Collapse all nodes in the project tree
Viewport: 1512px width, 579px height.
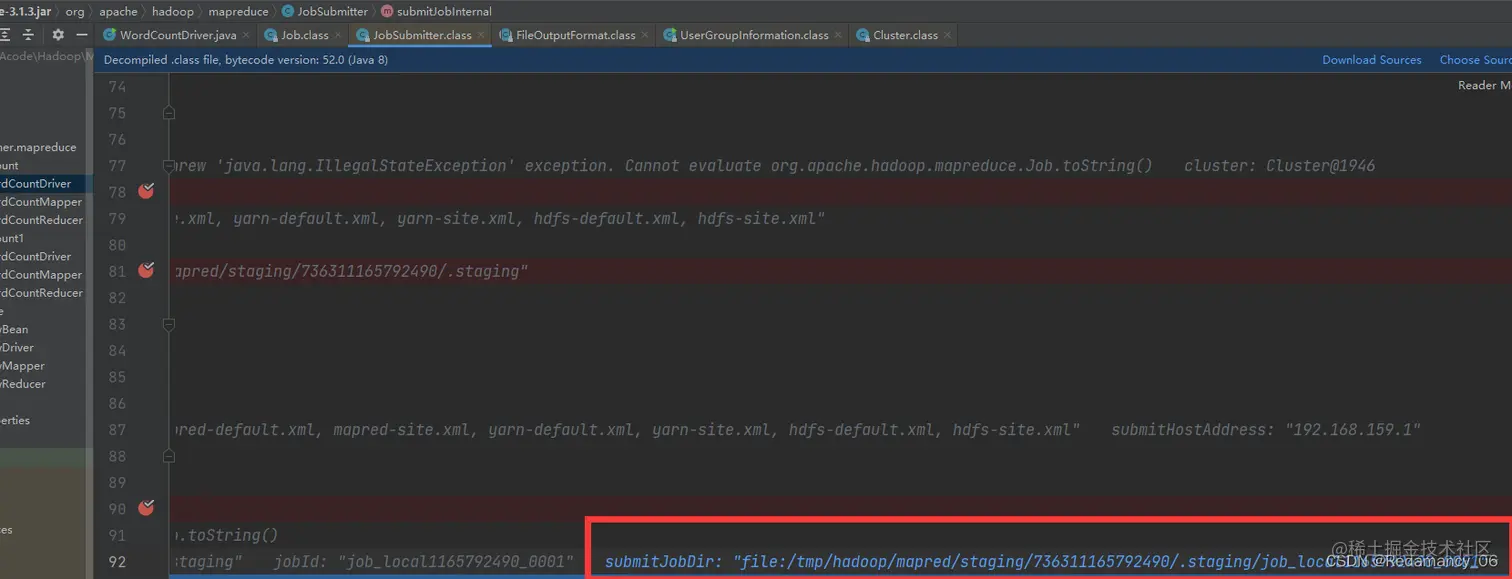pyautogui.click(x=28, y=35)
